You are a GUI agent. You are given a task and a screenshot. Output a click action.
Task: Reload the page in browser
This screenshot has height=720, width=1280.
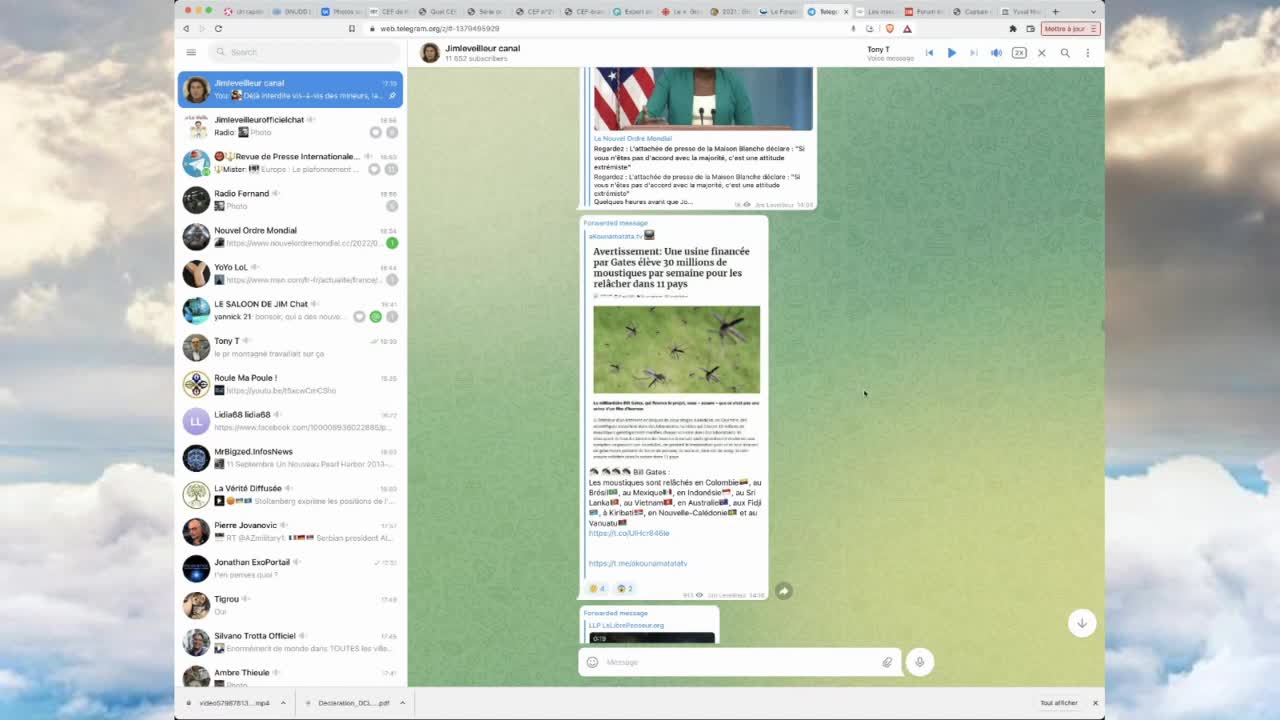click(218, 28)
